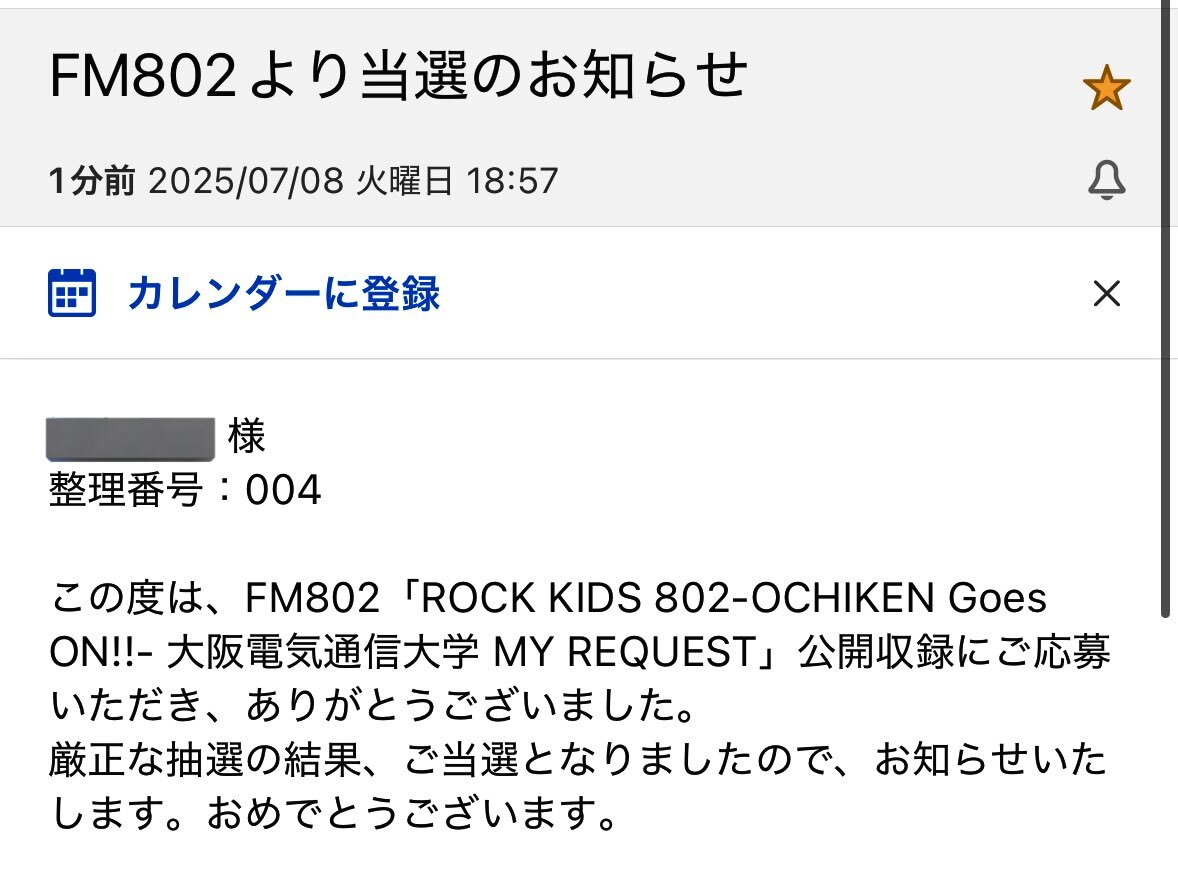This screenshot has width=1178, height=870.
Task: Click the 様 honorific after the name
Action: point(246,437)
